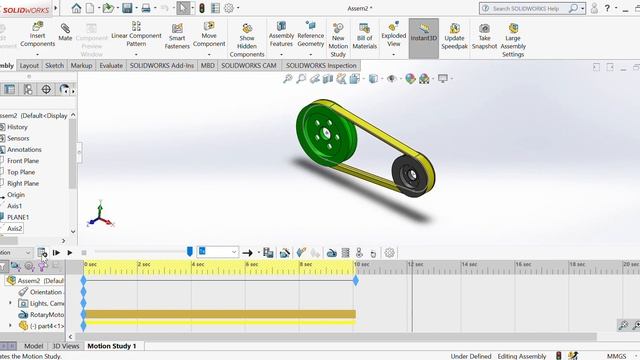Switch to the Sketch tab
Screen dimensions: 640x360
tap(54, 66)
